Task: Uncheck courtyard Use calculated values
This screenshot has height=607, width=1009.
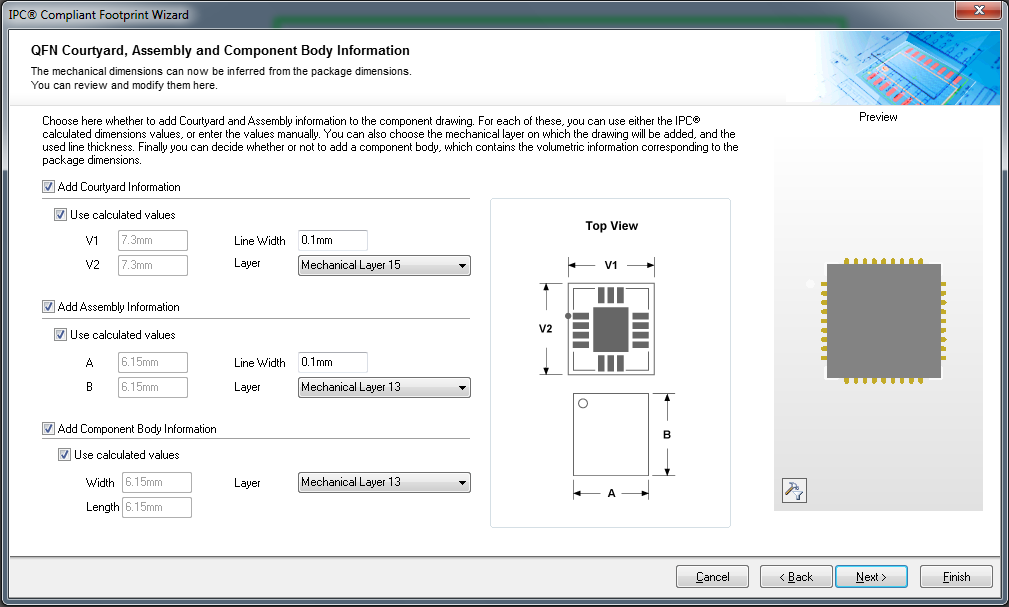Action: 61,215
